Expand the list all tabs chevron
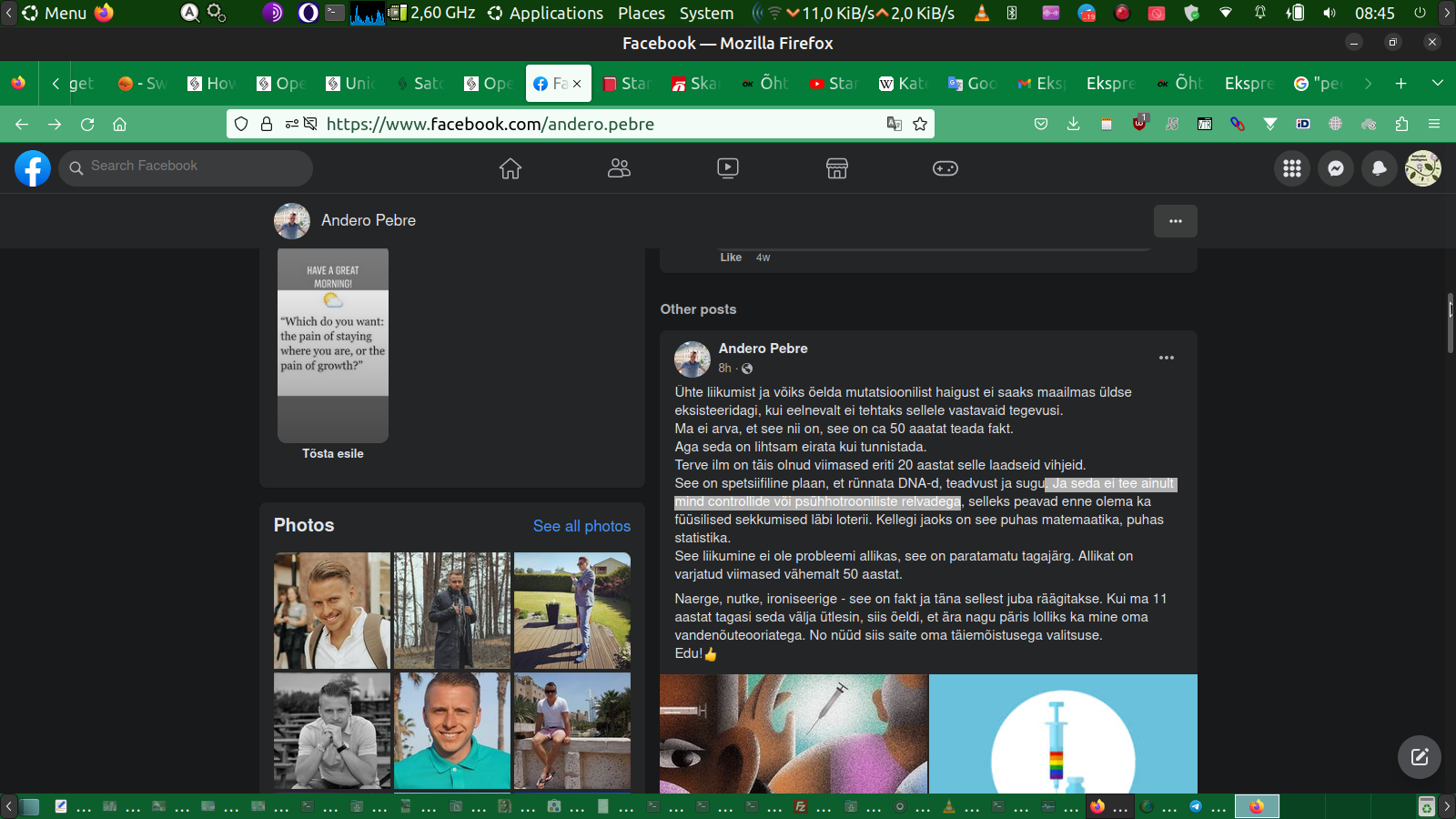This screenshot has height=819, width=1456. point(1438,83)
